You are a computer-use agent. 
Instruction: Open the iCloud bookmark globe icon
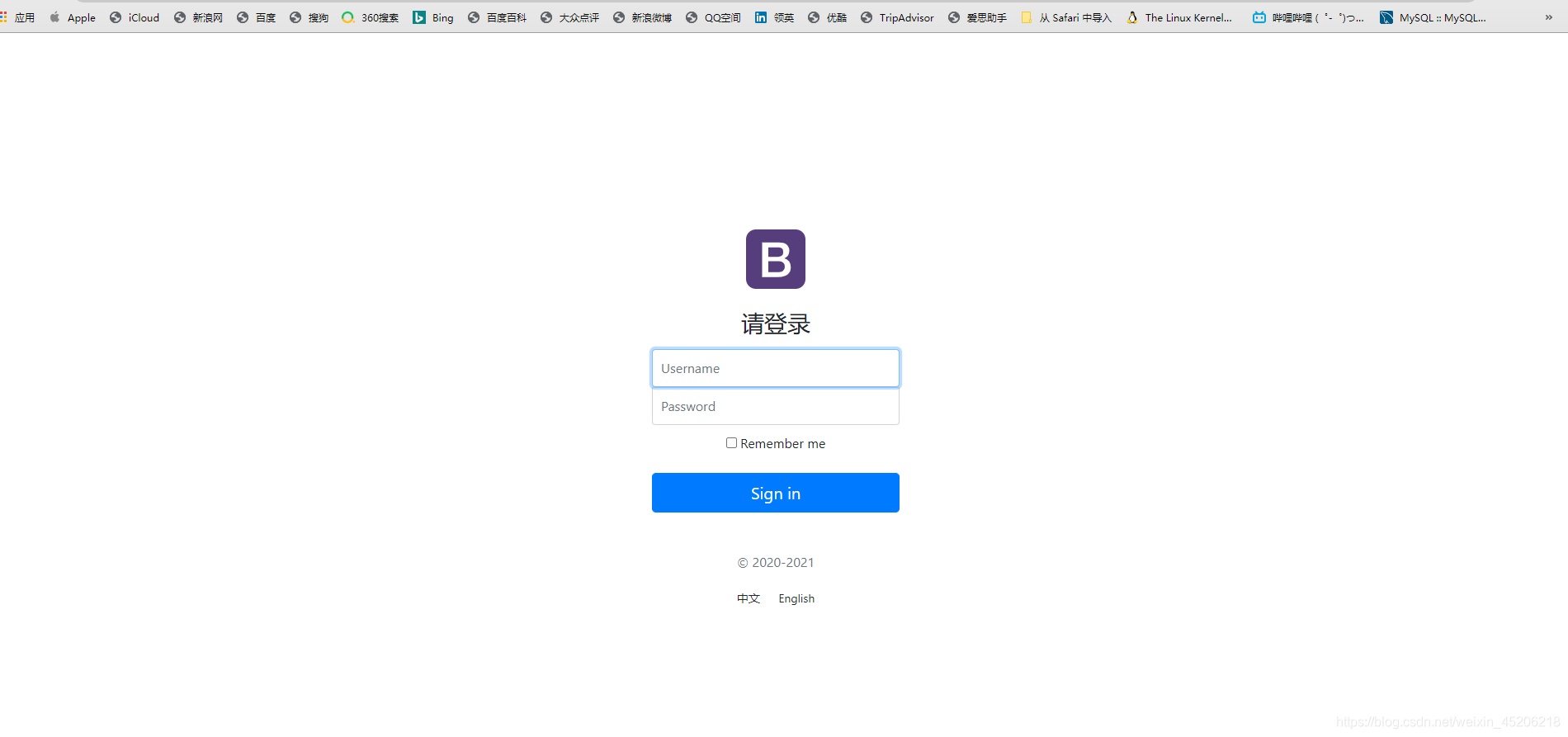pos(116,17)
